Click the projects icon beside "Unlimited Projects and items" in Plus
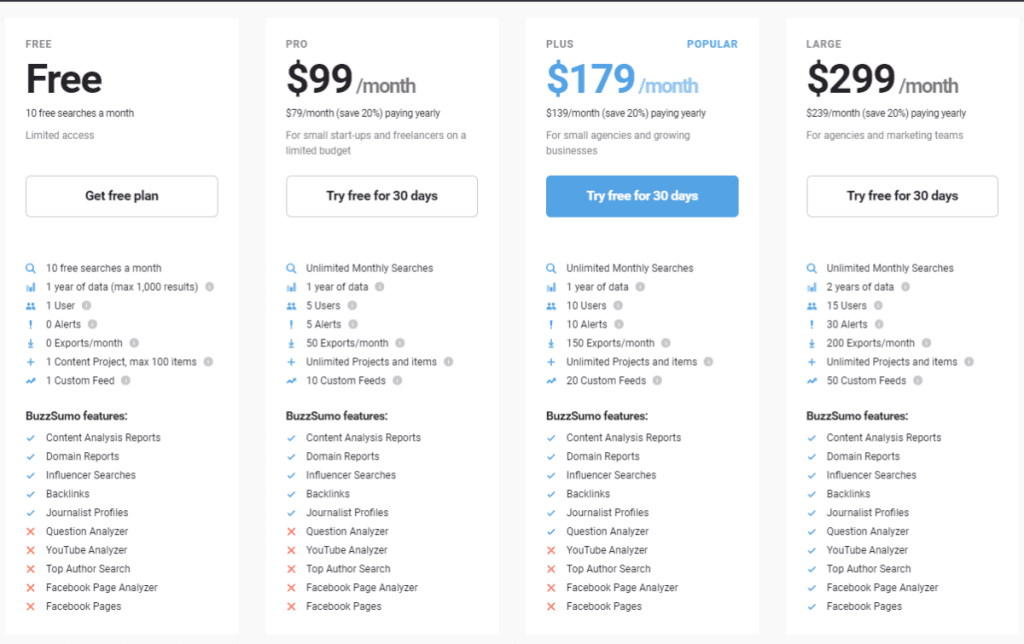Screen dimensions: 1024x644 [551, 362]
